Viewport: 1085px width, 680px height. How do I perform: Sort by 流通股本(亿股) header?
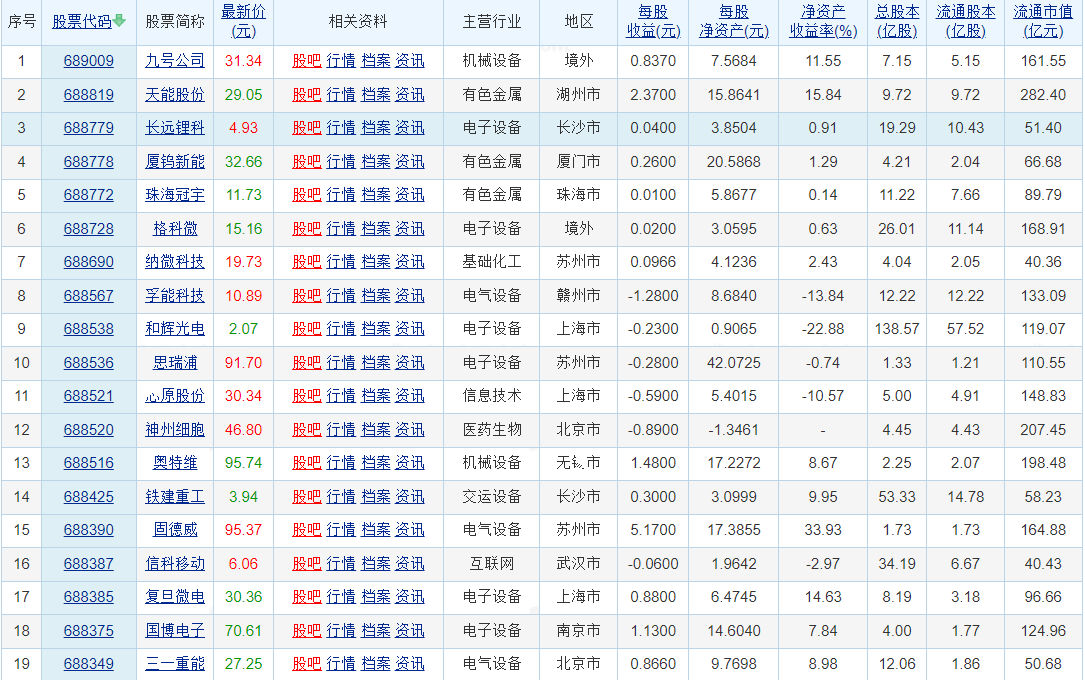pyautogui.click(x=965, y=21)
